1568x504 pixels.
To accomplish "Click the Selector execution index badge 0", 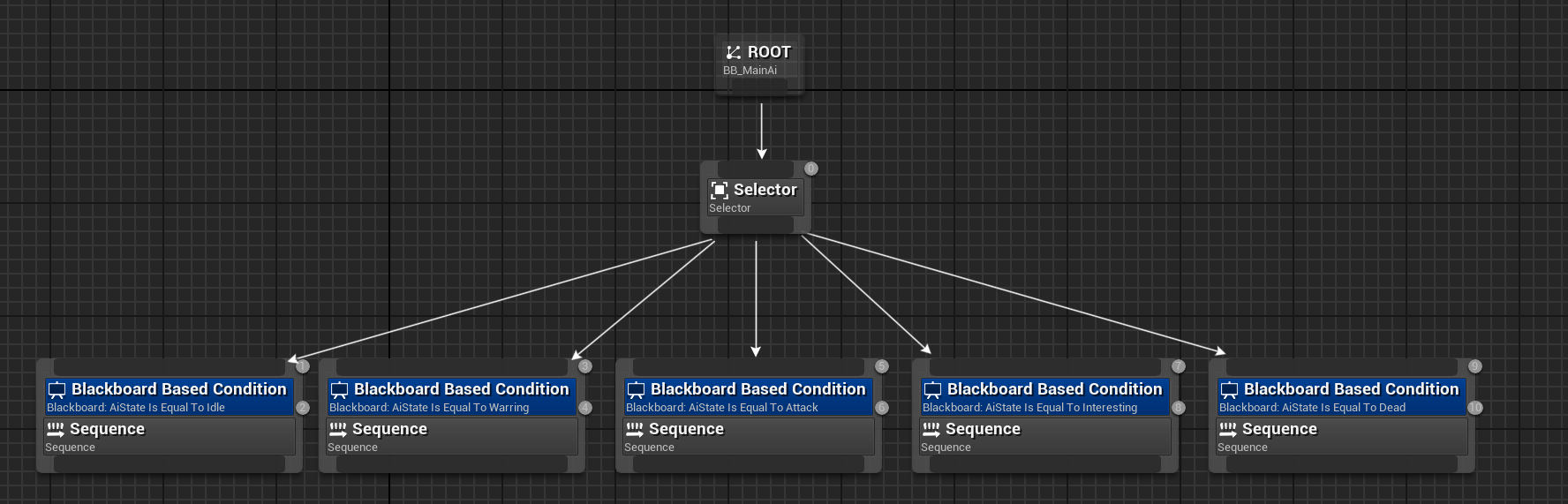I will 811,169.
